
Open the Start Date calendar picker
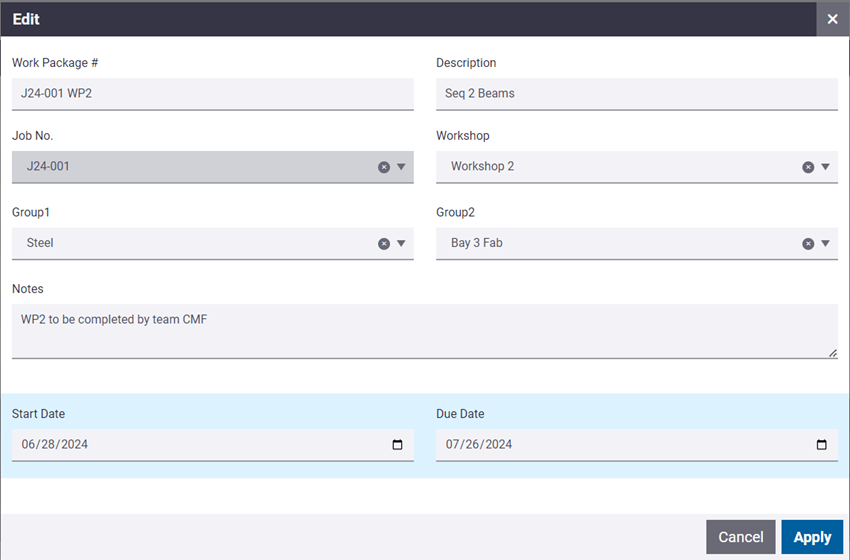coord(397,445)
